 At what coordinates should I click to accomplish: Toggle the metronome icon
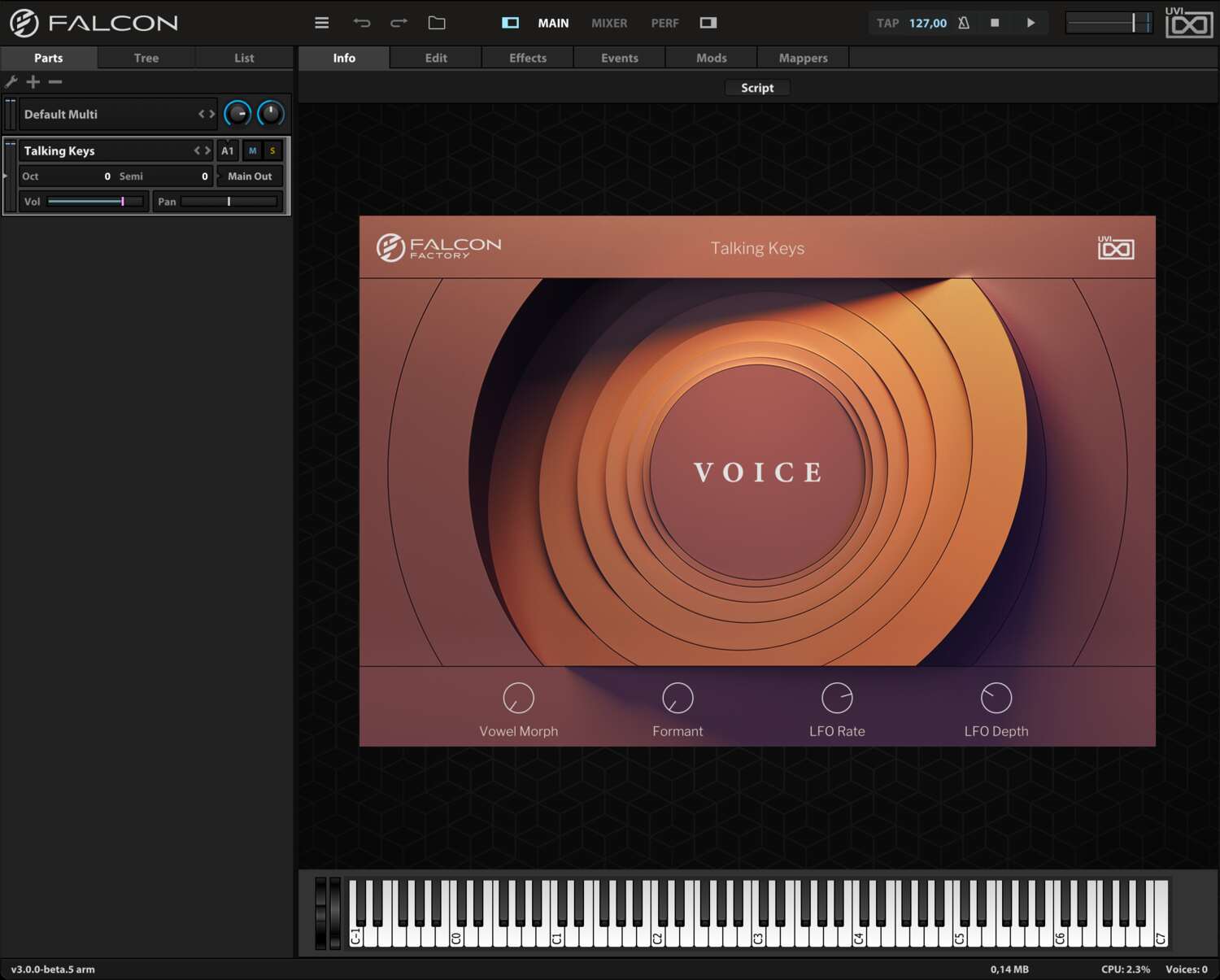(964, 23)
